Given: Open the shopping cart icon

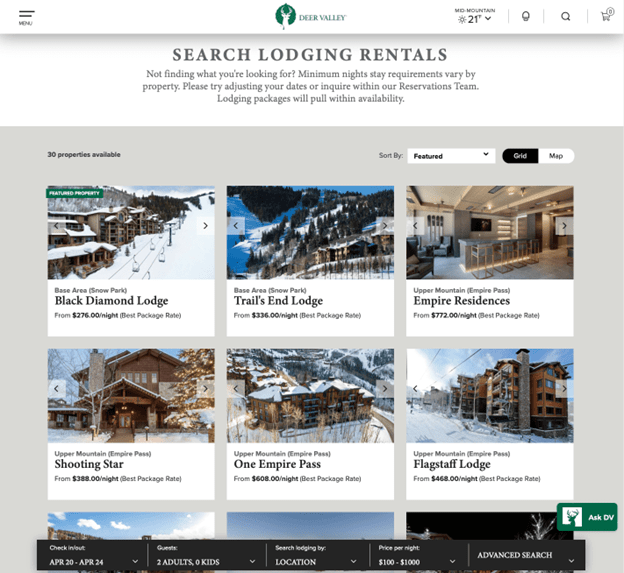Looking at the screenshot, I should (607, 15).
